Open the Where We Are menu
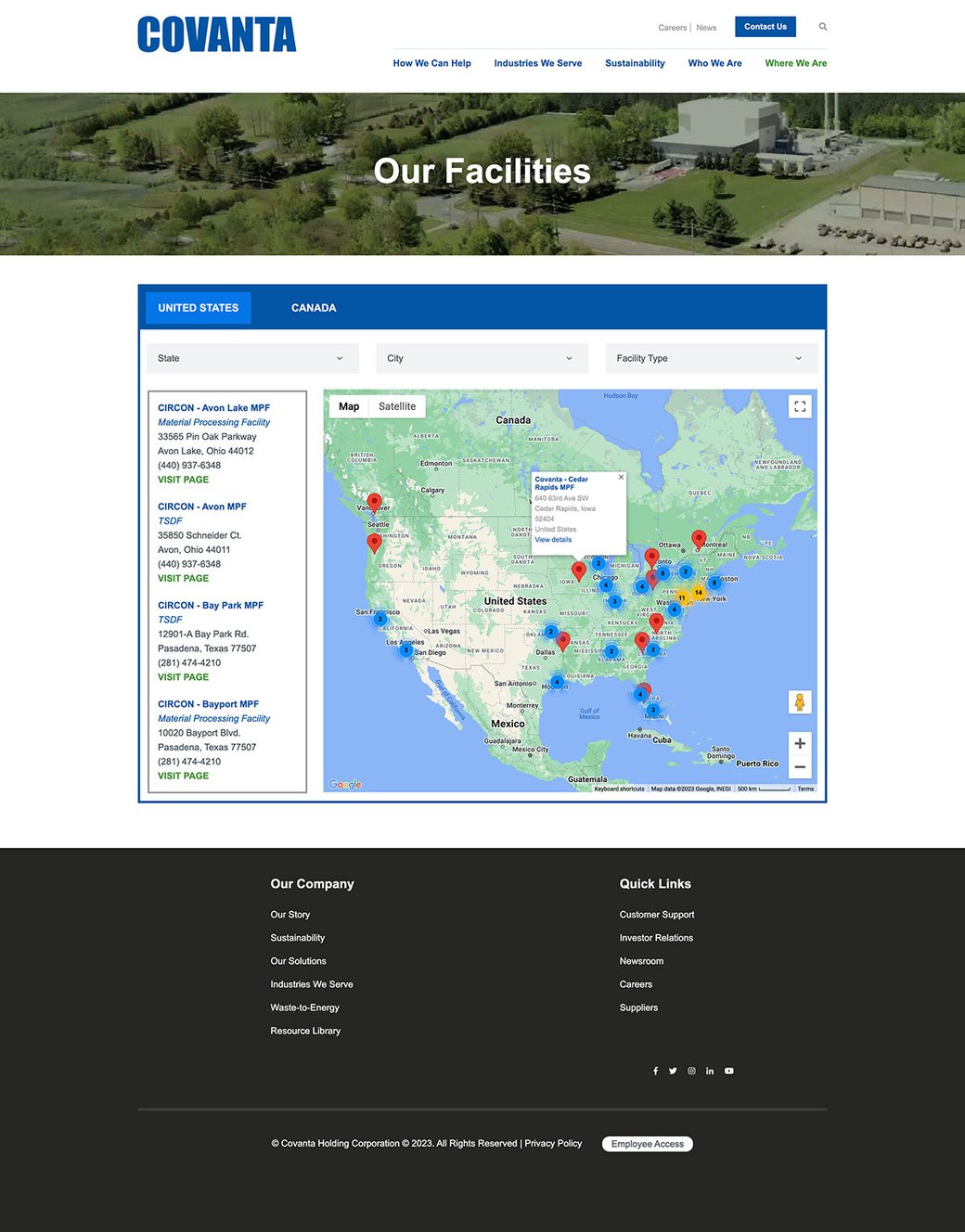The image size is (965, 1232). point(795,63)
